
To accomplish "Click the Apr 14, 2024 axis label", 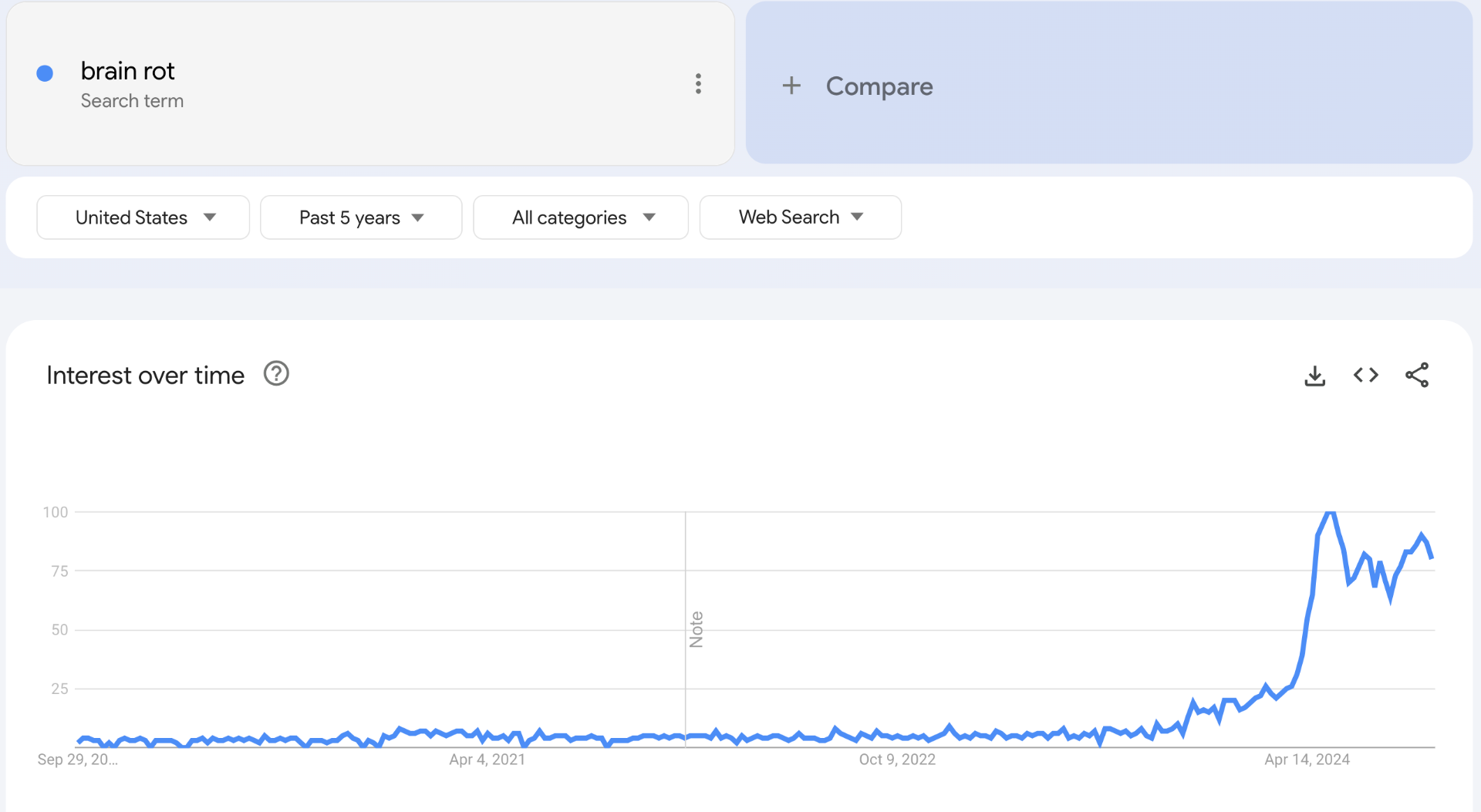I will [x=1307, y=760].
